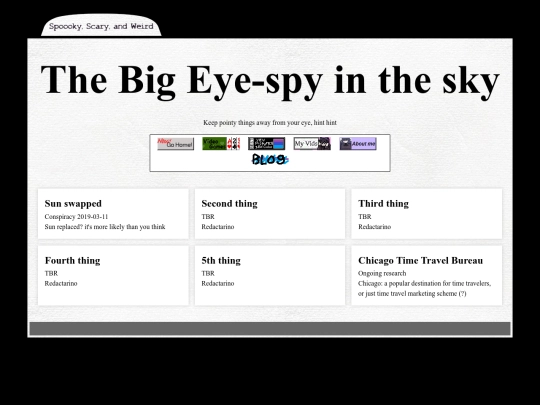Click 'TBR' in the Fourth thing card
The width and height of the screenshot is (540, 405).
pyautogui.click(x=51, y=273)
